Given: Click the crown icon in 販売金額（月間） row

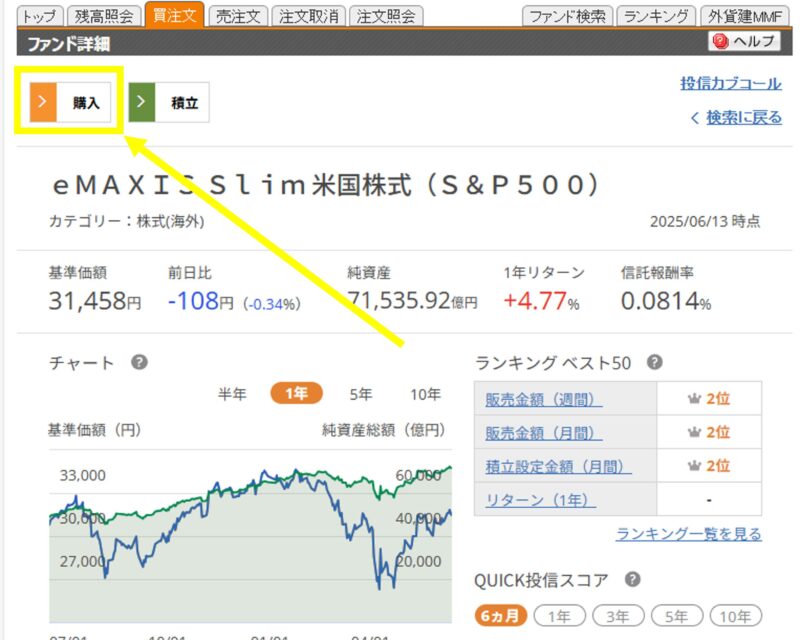Looking at the screenshot, I should [x=694, y=432].
